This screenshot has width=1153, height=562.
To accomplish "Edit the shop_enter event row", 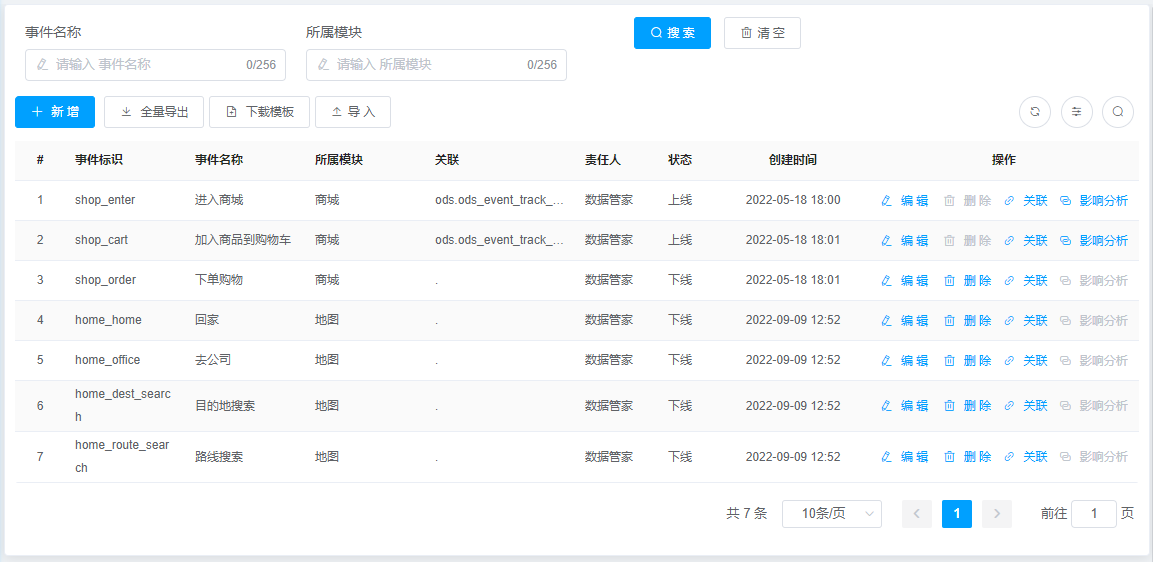I will point(904,201).
